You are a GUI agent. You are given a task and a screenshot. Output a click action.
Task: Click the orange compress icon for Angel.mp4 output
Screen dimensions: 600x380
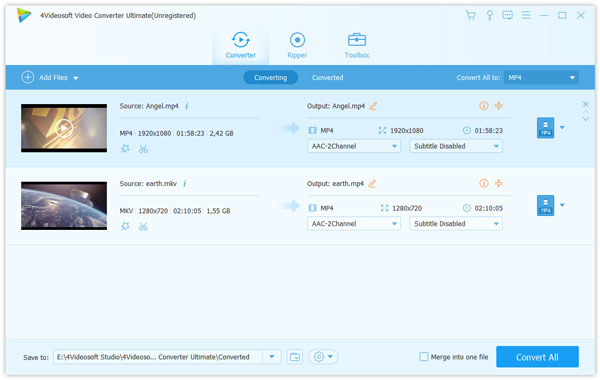[499, 106]
